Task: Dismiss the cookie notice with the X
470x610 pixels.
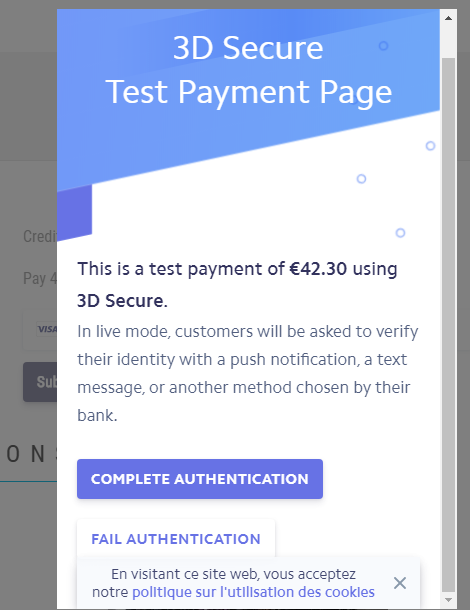Action: (x=400, y=583)
